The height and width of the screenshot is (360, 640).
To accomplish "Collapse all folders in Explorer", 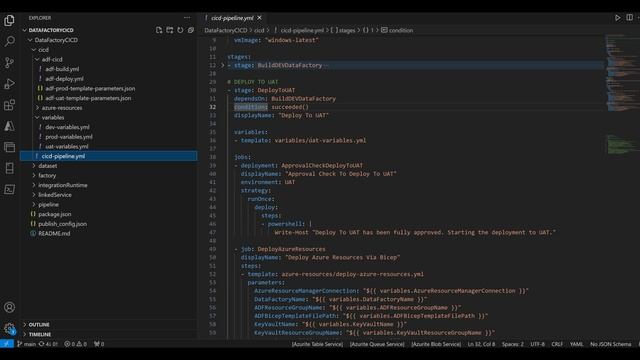I will coord(191,30).
